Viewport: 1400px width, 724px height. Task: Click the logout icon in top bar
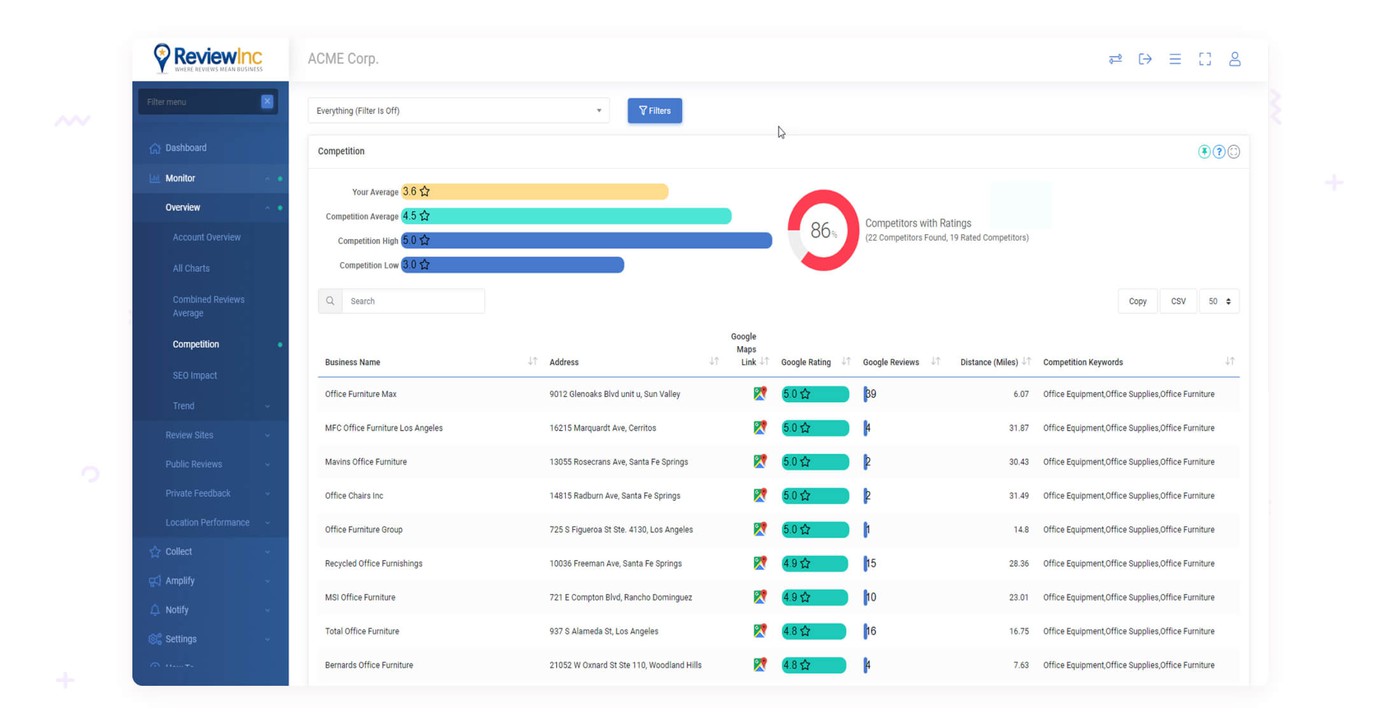click(1145, 59)
